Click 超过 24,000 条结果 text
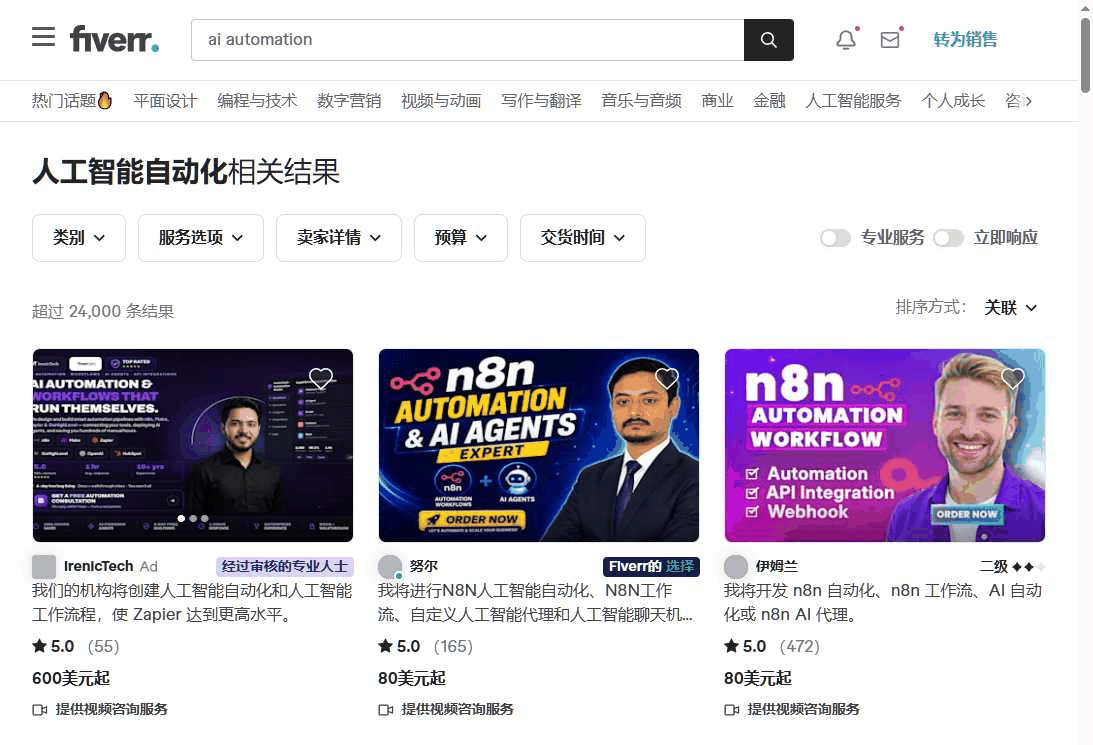The width and height of the screenshot is (1093, 745). click(x=103, y=312)
